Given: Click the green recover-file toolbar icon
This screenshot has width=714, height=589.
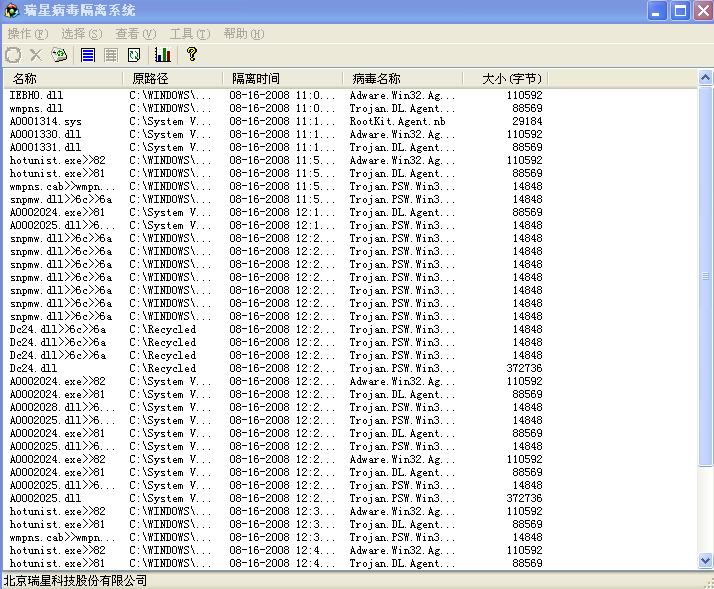Looking at the screenshot, I should 59,55.
